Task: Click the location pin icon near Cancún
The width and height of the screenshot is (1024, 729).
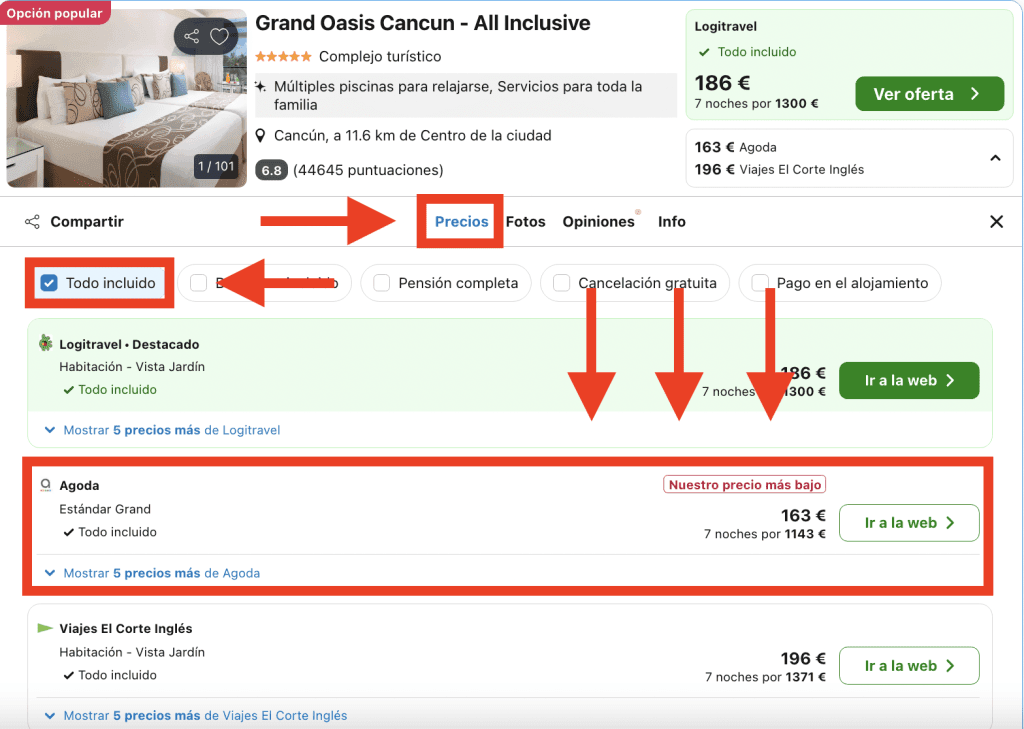Action: coord(261,136)
